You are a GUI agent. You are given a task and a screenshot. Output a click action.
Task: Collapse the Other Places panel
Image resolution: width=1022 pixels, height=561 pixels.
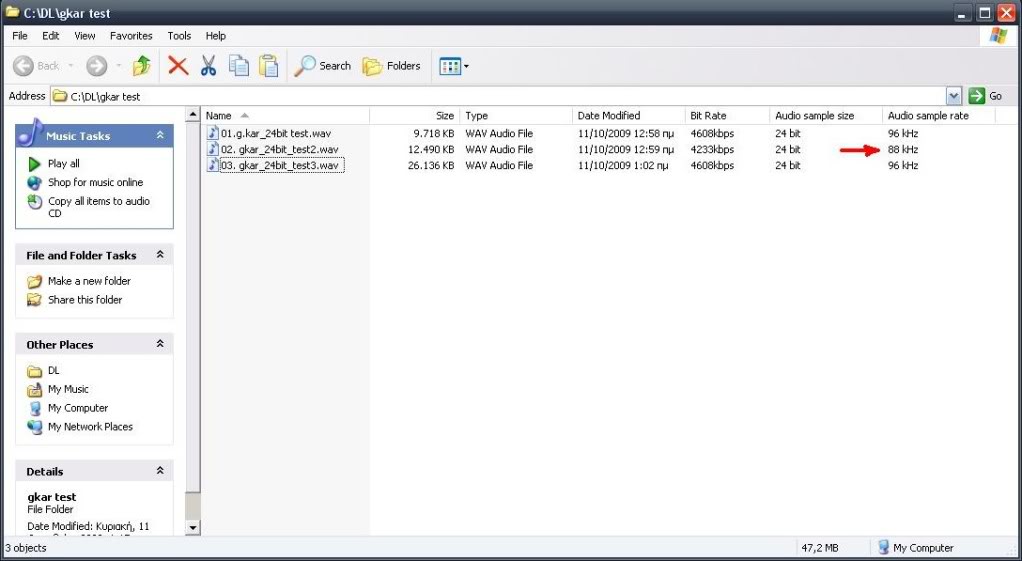click(160, 344)
